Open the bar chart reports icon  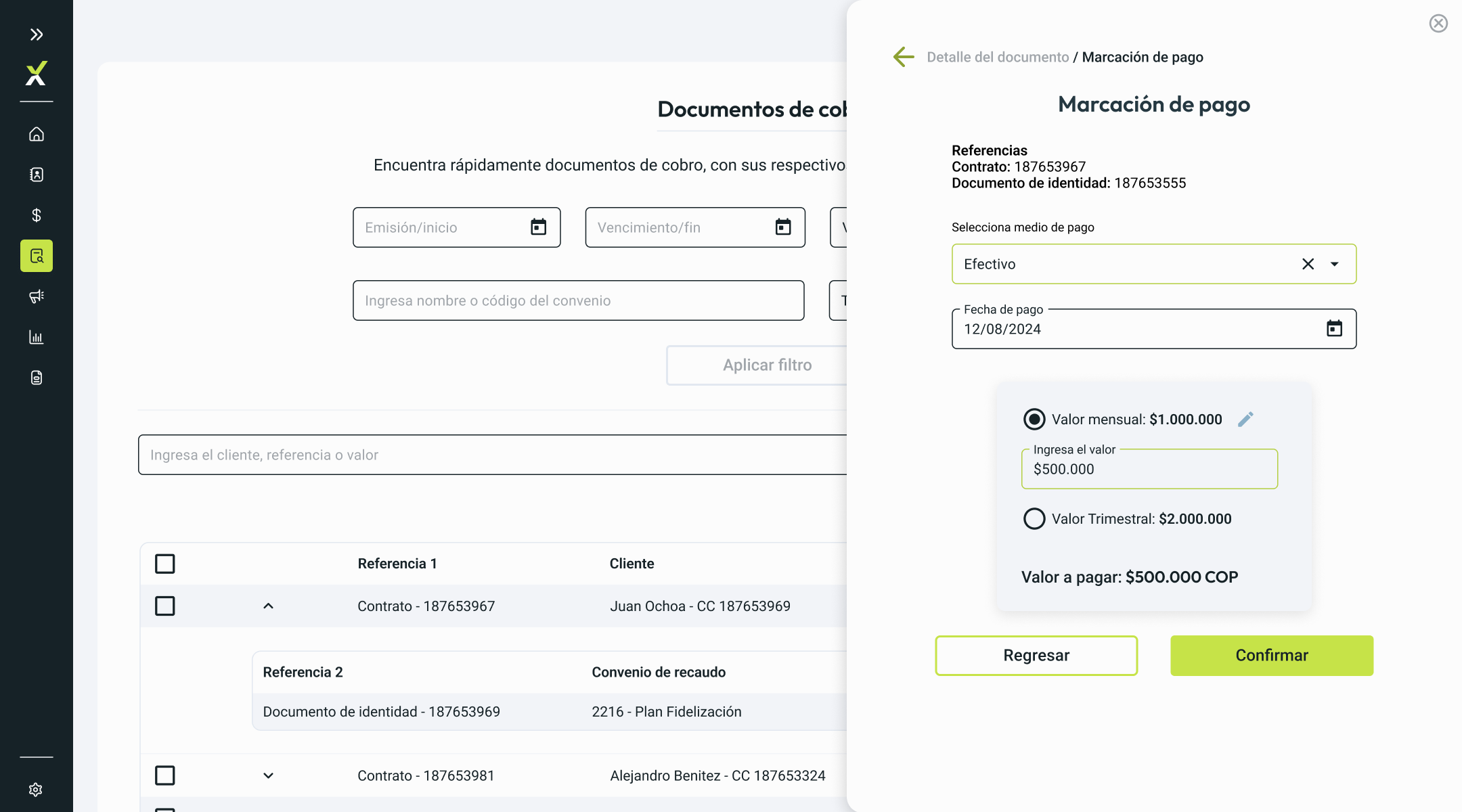[37, 337]
